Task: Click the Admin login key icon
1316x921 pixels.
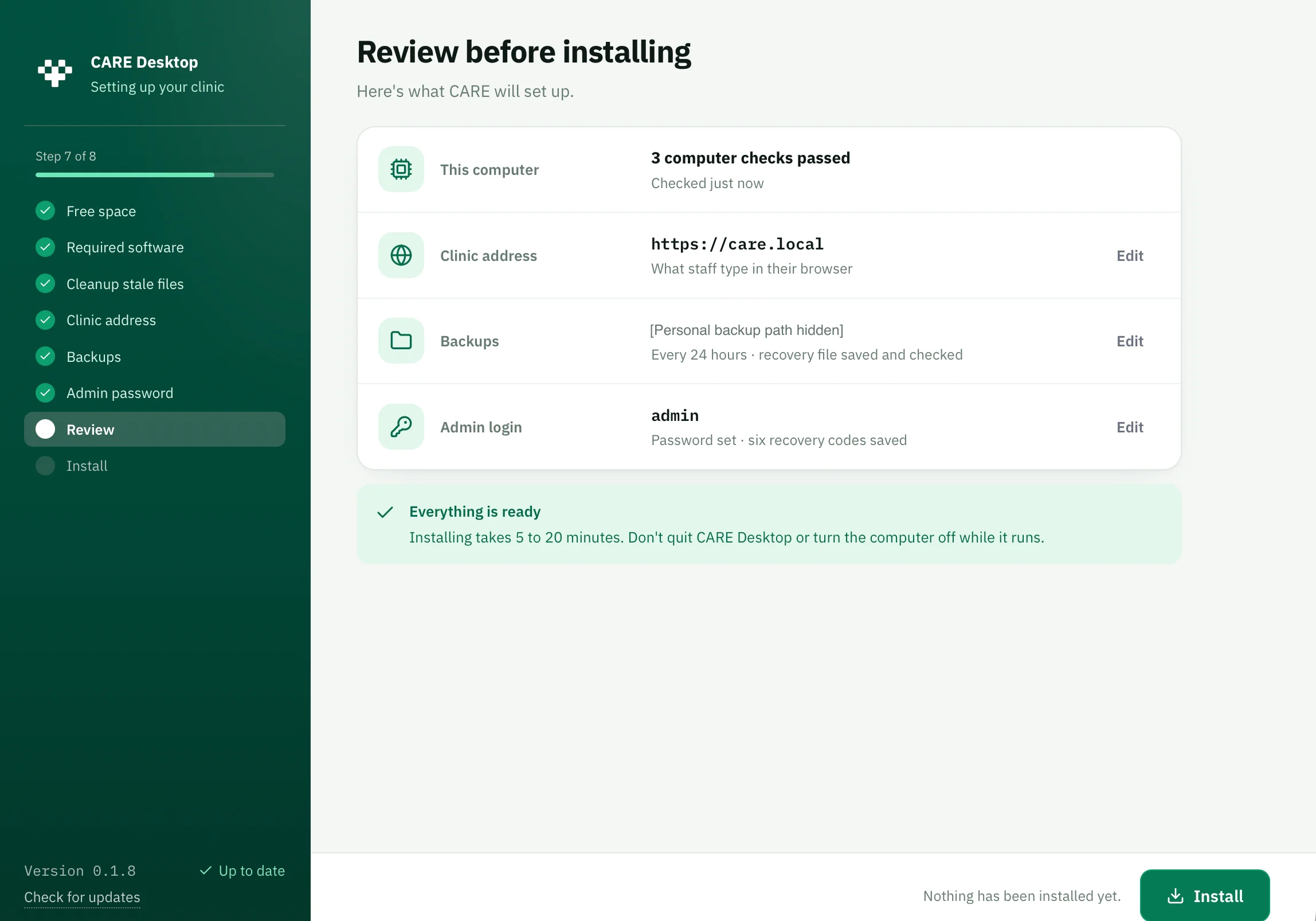Action: tap(401, 427)
